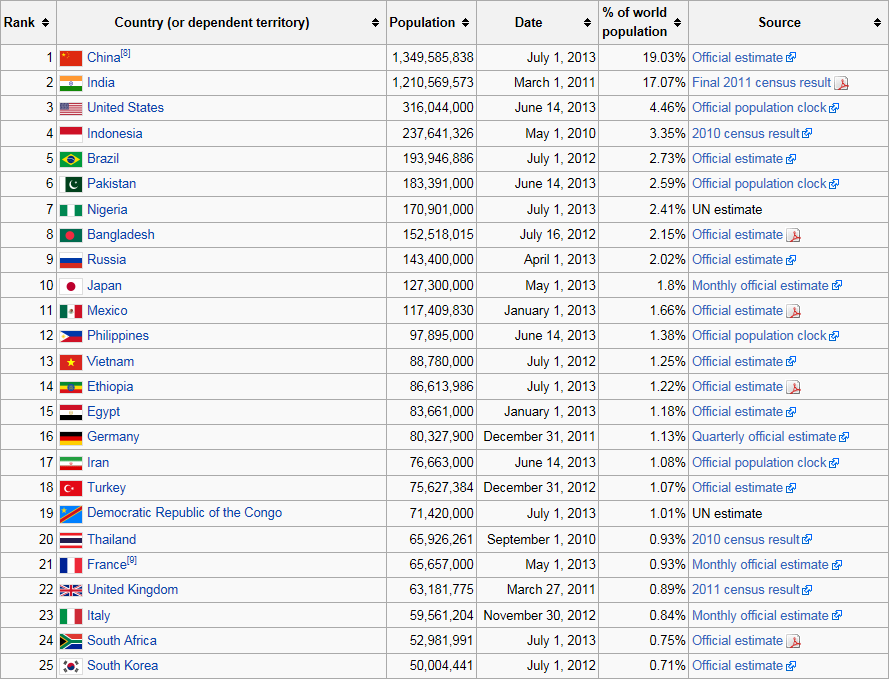
Task: Sort by Date using header sort arrows
Action: tap(588, 22)
